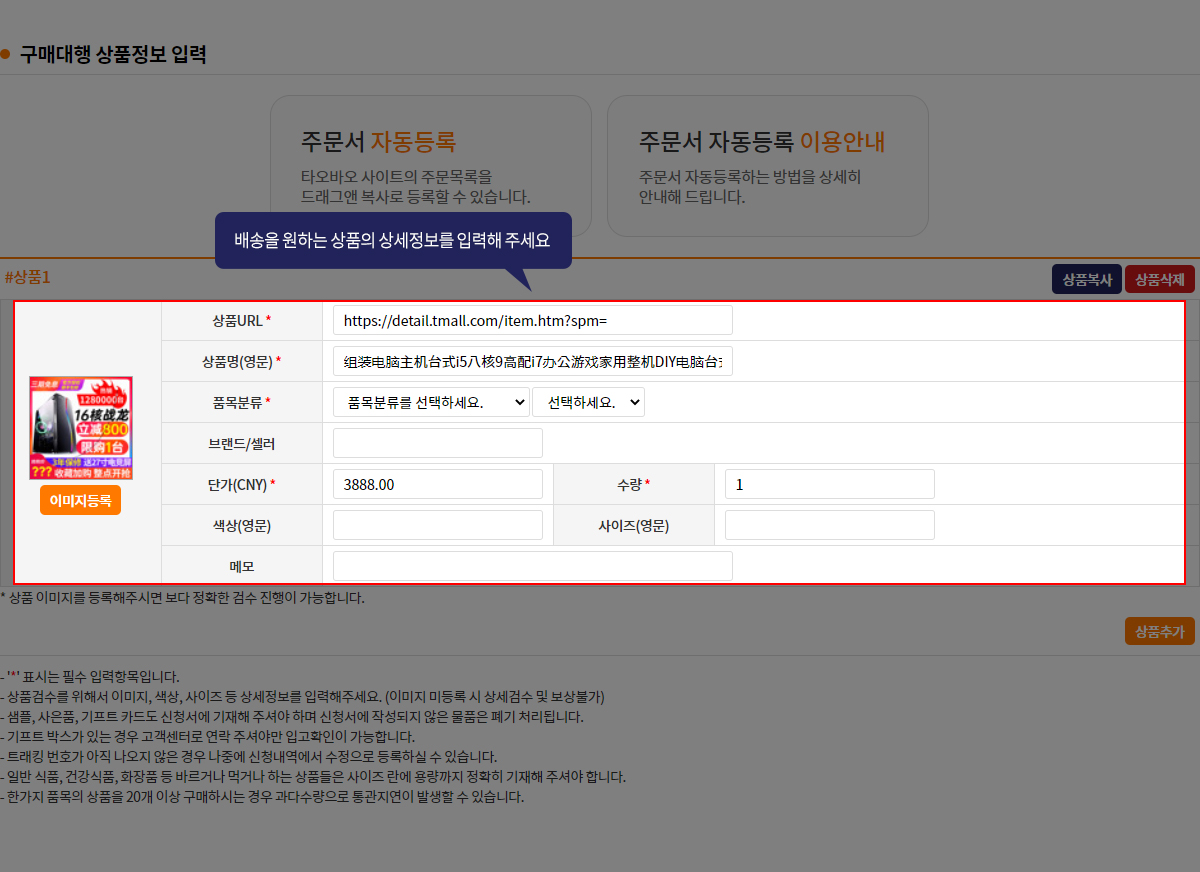The width and height of the screenshot is (1200, 872).
Task: Focus the 상품URL input field
Action: [532, 320]
